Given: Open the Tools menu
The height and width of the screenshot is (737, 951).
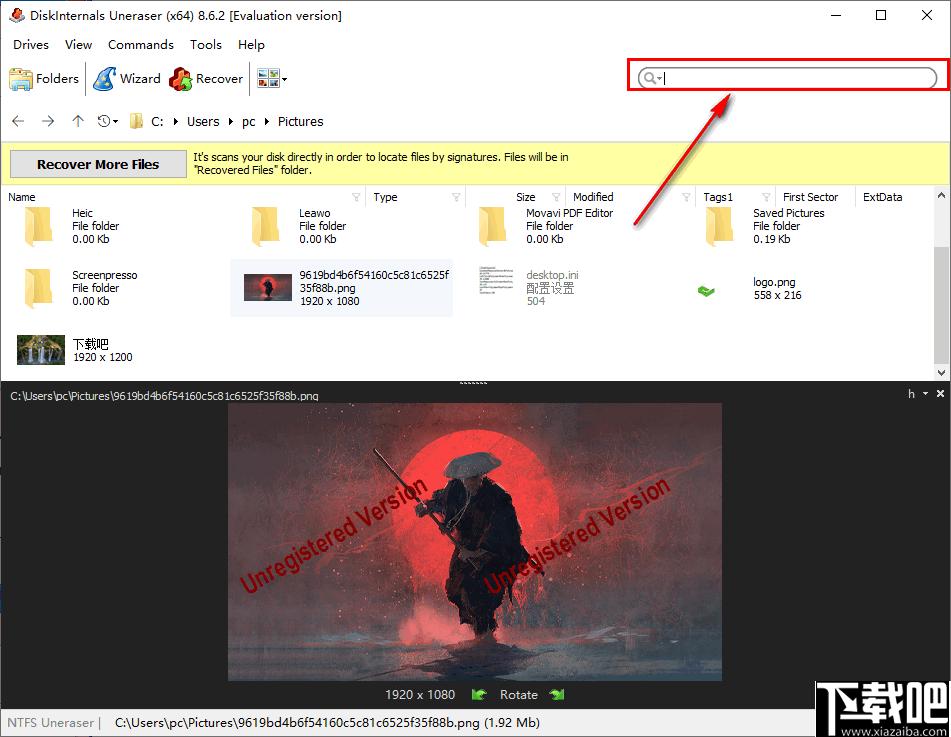Looking at the screenshot, I should [x=206, y=44].
